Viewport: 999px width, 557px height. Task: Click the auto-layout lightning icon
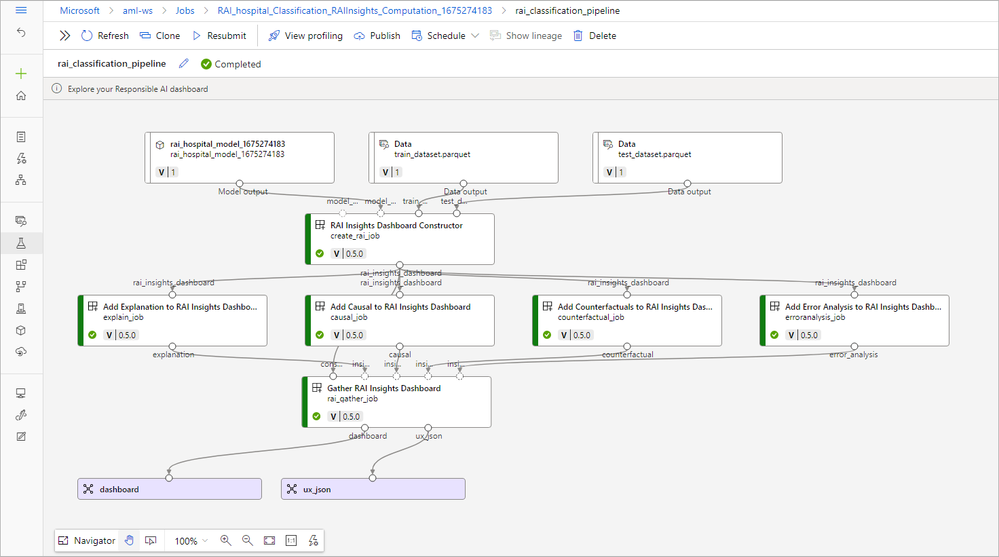(313, 540)
